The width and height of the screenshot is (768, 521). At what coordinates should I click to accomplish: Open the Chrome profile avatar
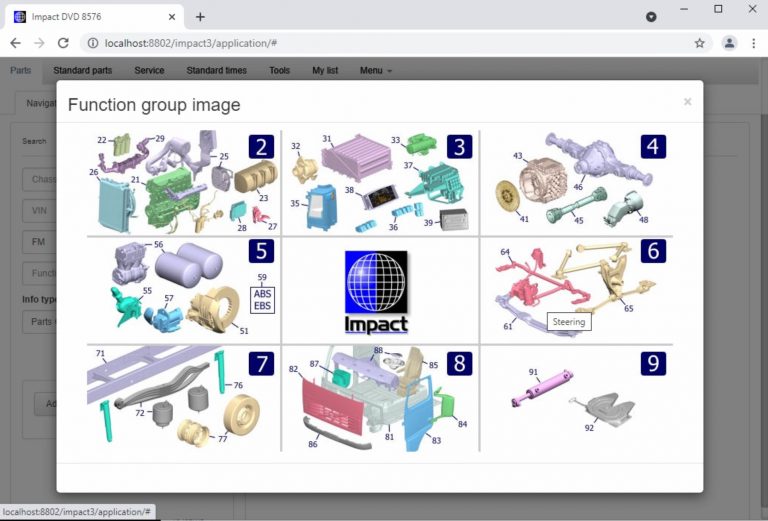point(729,43)
